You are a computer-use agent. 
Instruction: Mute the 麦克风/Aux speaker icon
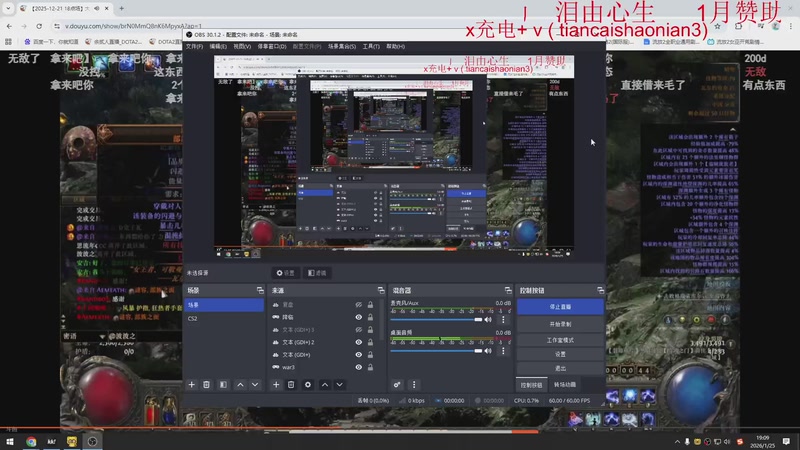[488, 320]
